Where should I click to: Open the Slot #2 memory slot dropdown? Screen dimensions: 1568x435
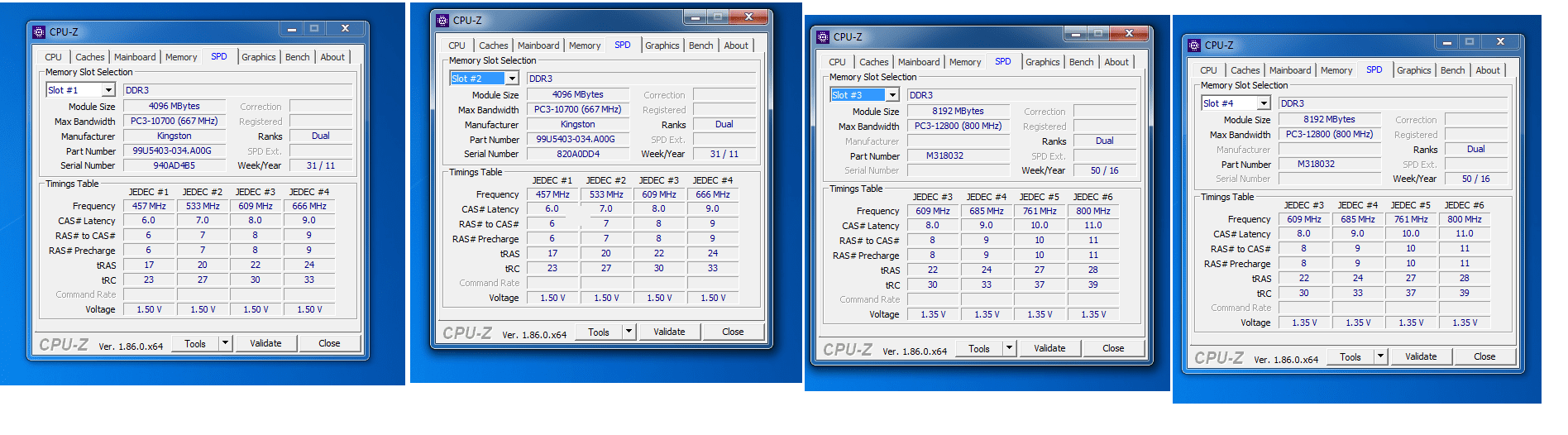512,79
